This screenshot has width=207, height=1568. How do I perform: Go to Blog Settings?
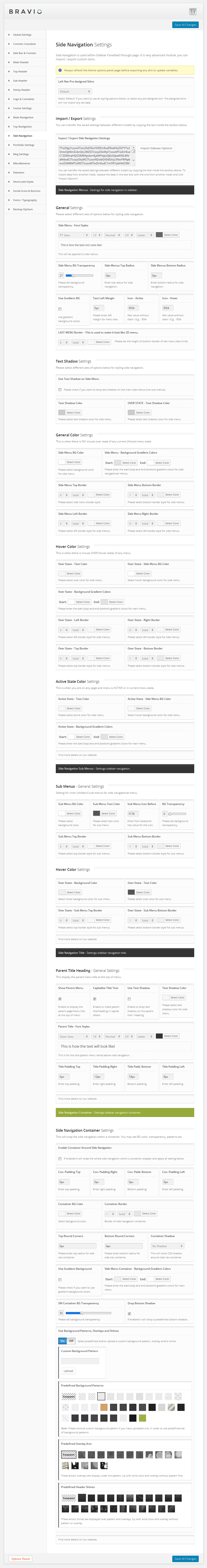pyautogui.click(x=21, y=154)
